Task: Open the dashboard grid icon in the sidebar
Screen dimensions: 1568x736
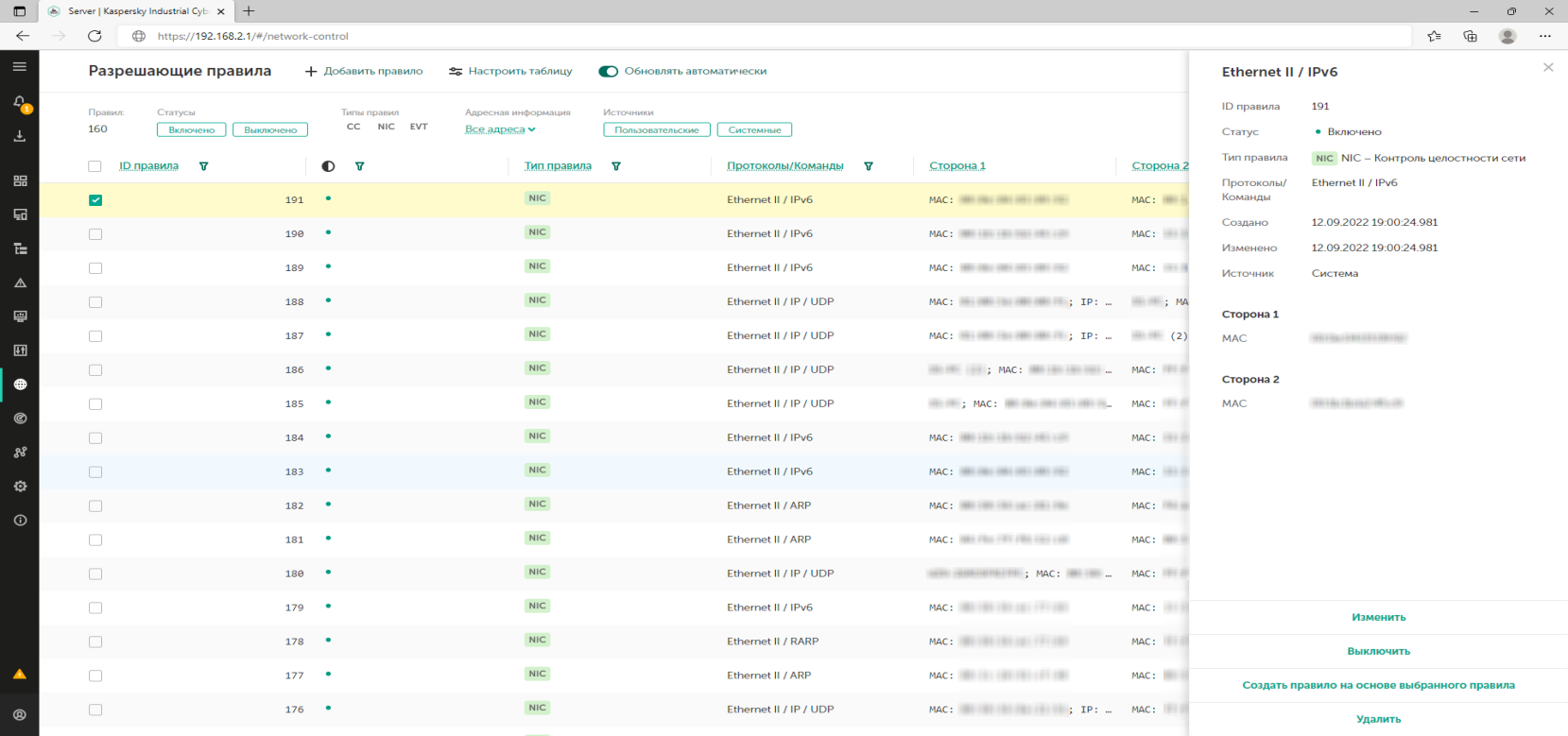Action: (x=20, y=180)
